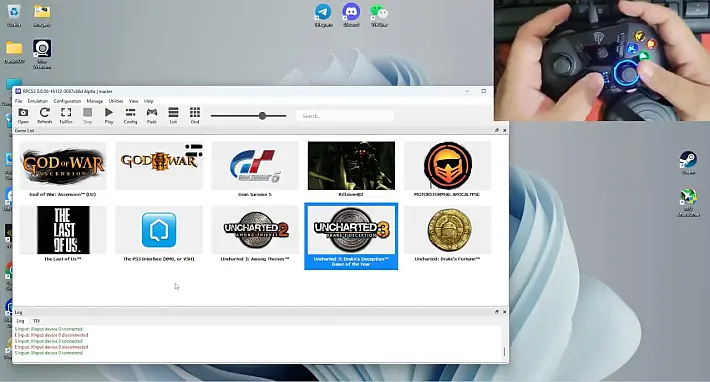Float the Log panel
The height and width of the screenshot is (382, 710).
pyautogui.click(x=497, y=312)
